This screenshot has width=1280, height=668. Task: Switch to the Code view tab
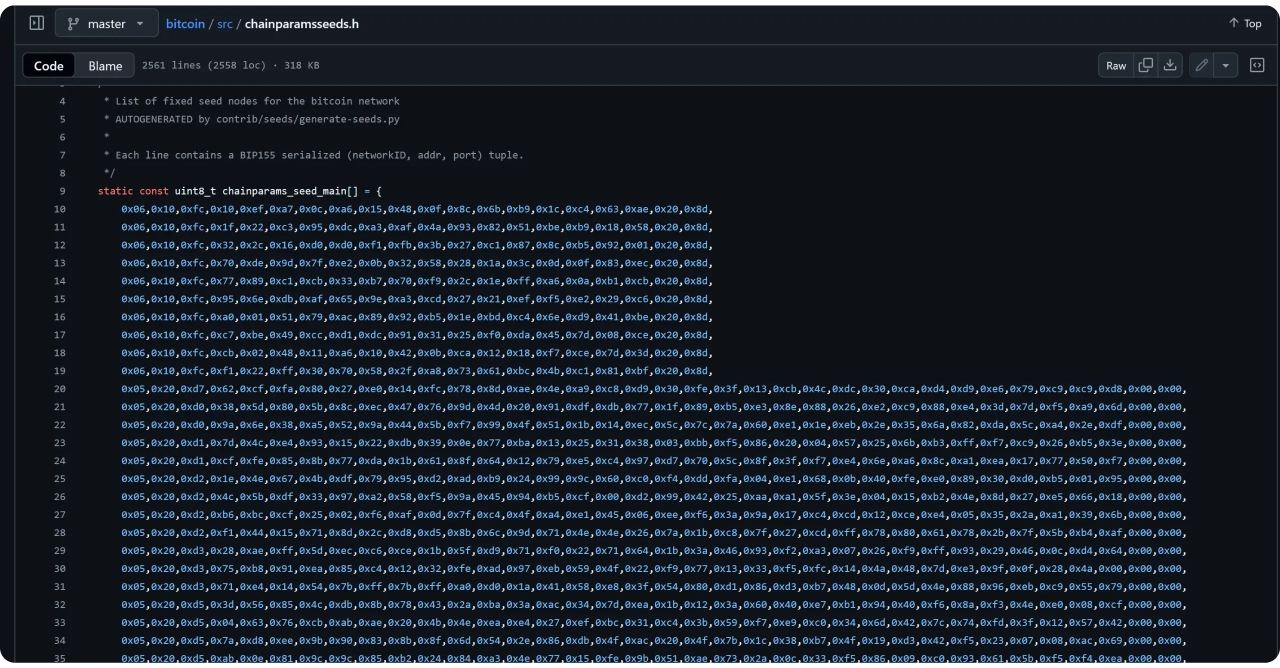tap(49, 66)
